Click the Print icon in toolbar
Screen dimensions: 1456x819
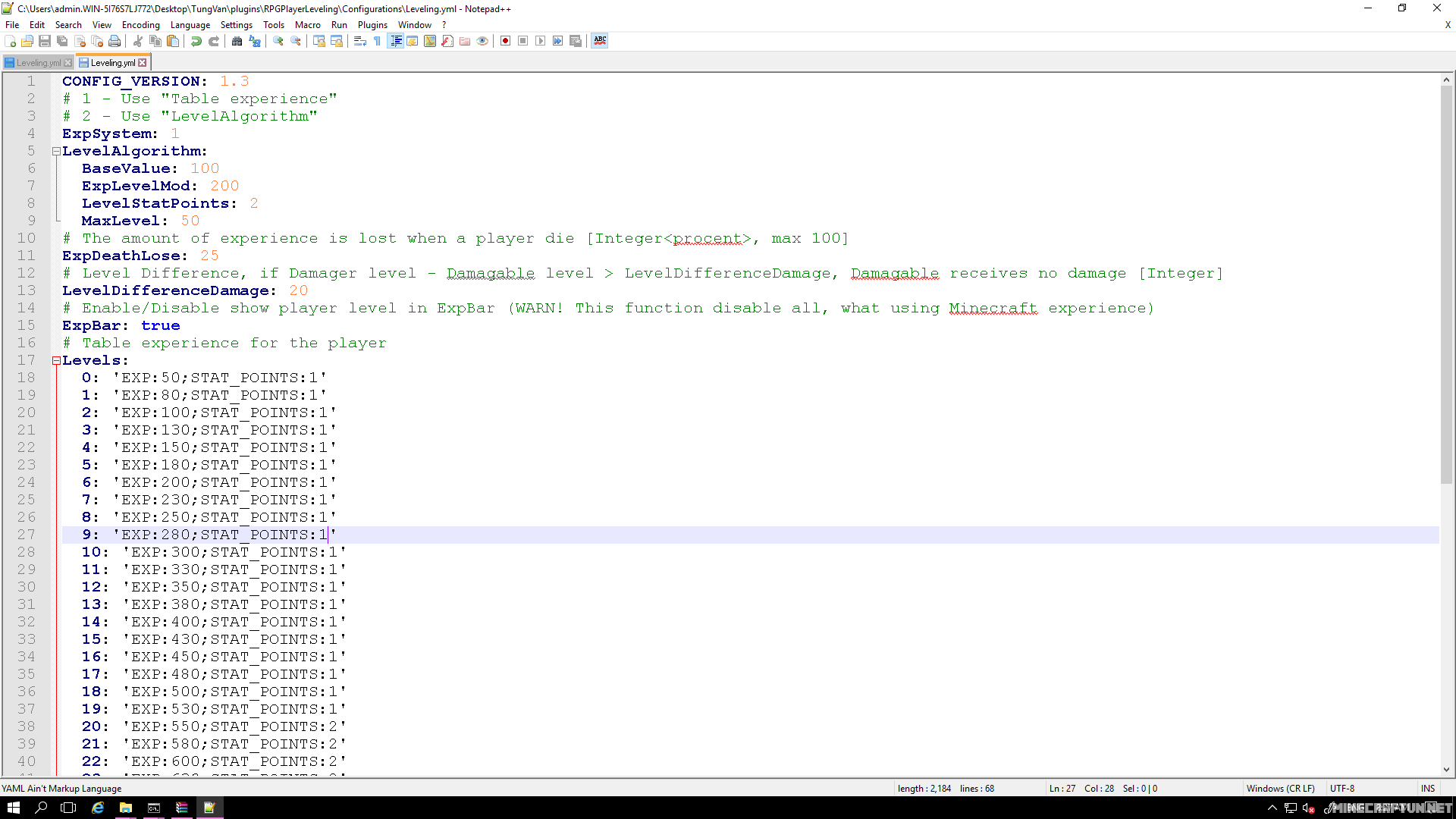pos(115,41)
